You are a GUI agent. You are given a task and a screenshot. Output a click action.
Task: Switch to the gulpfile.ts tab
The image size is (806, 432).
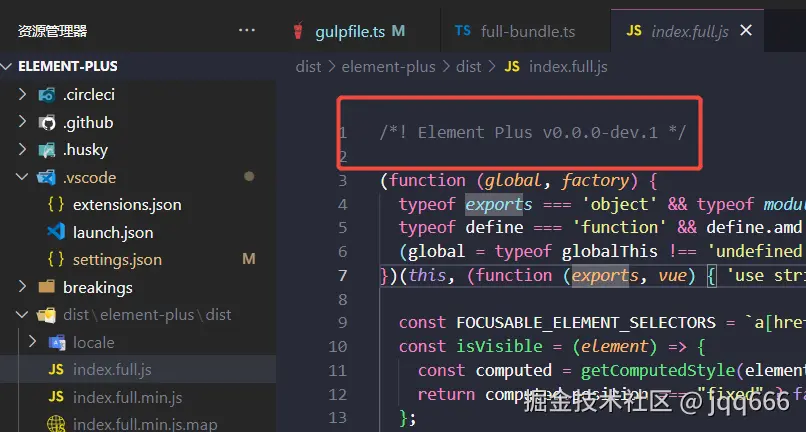point(358,31)
